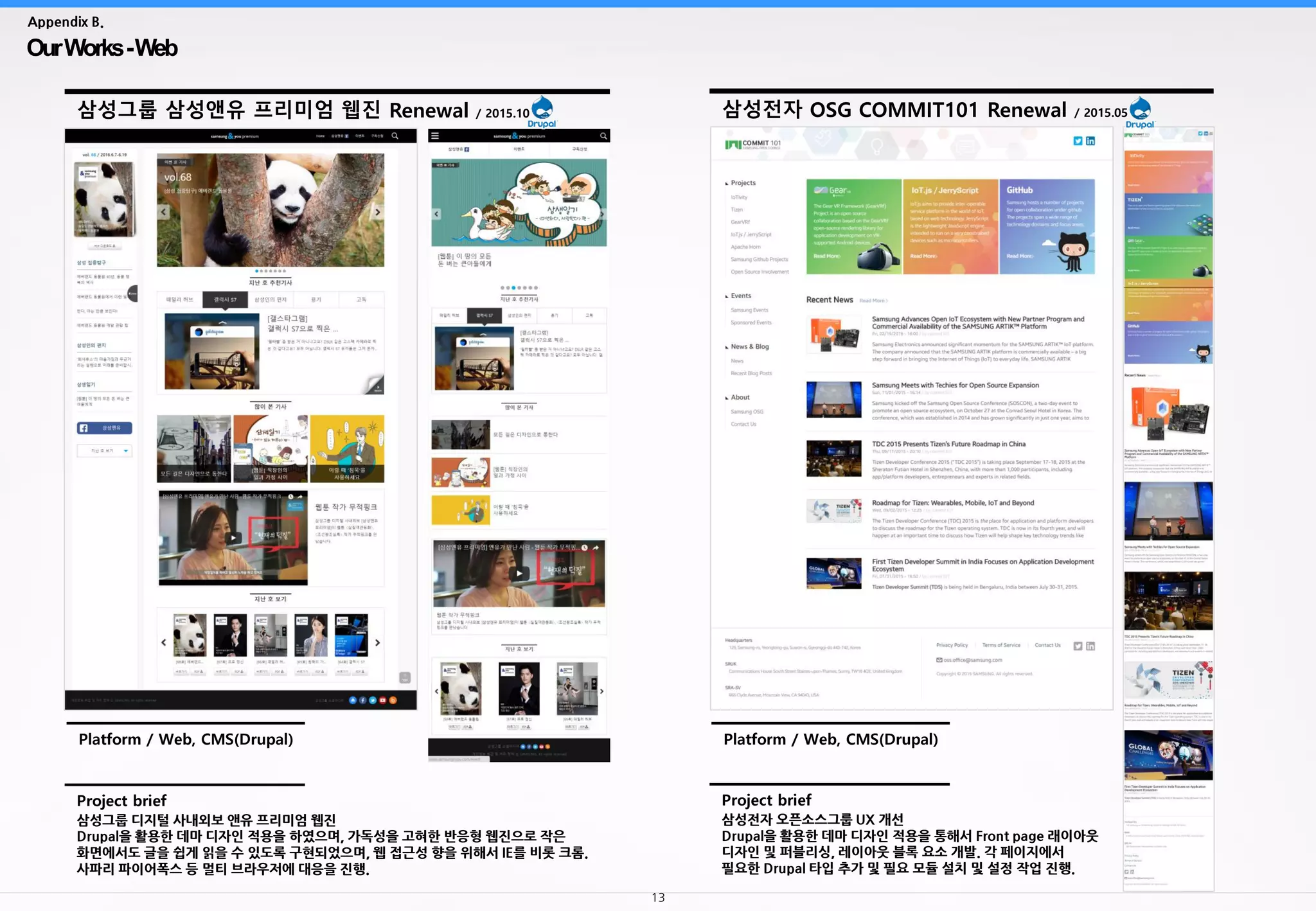Select the 삼성인의 편지 tab in the desktop recommended articles
This screenshot has height=911, width=1316.
[x=271, y=299]
